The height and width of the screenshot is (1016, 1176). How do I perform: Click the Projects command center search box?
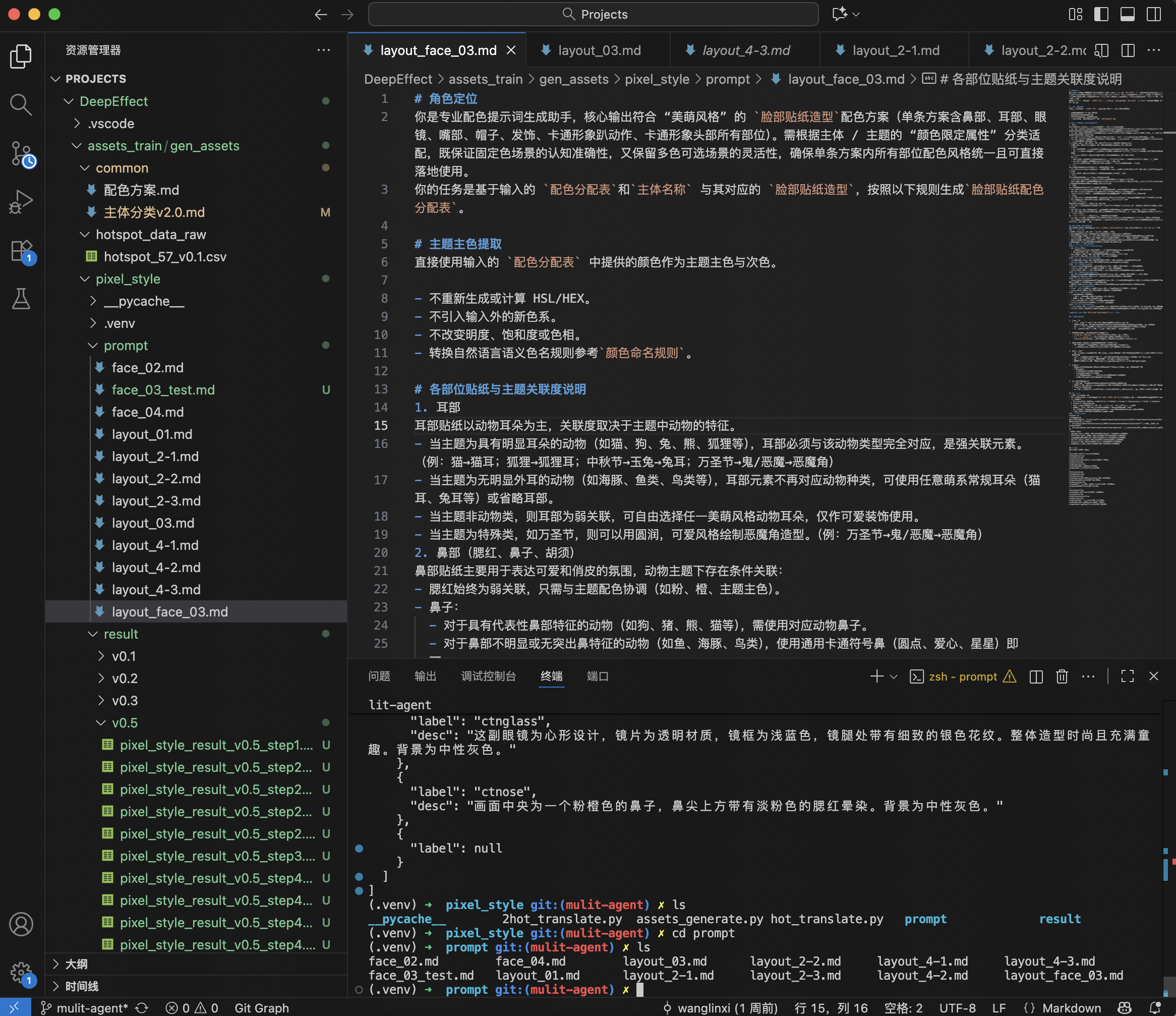pos(593,14)
